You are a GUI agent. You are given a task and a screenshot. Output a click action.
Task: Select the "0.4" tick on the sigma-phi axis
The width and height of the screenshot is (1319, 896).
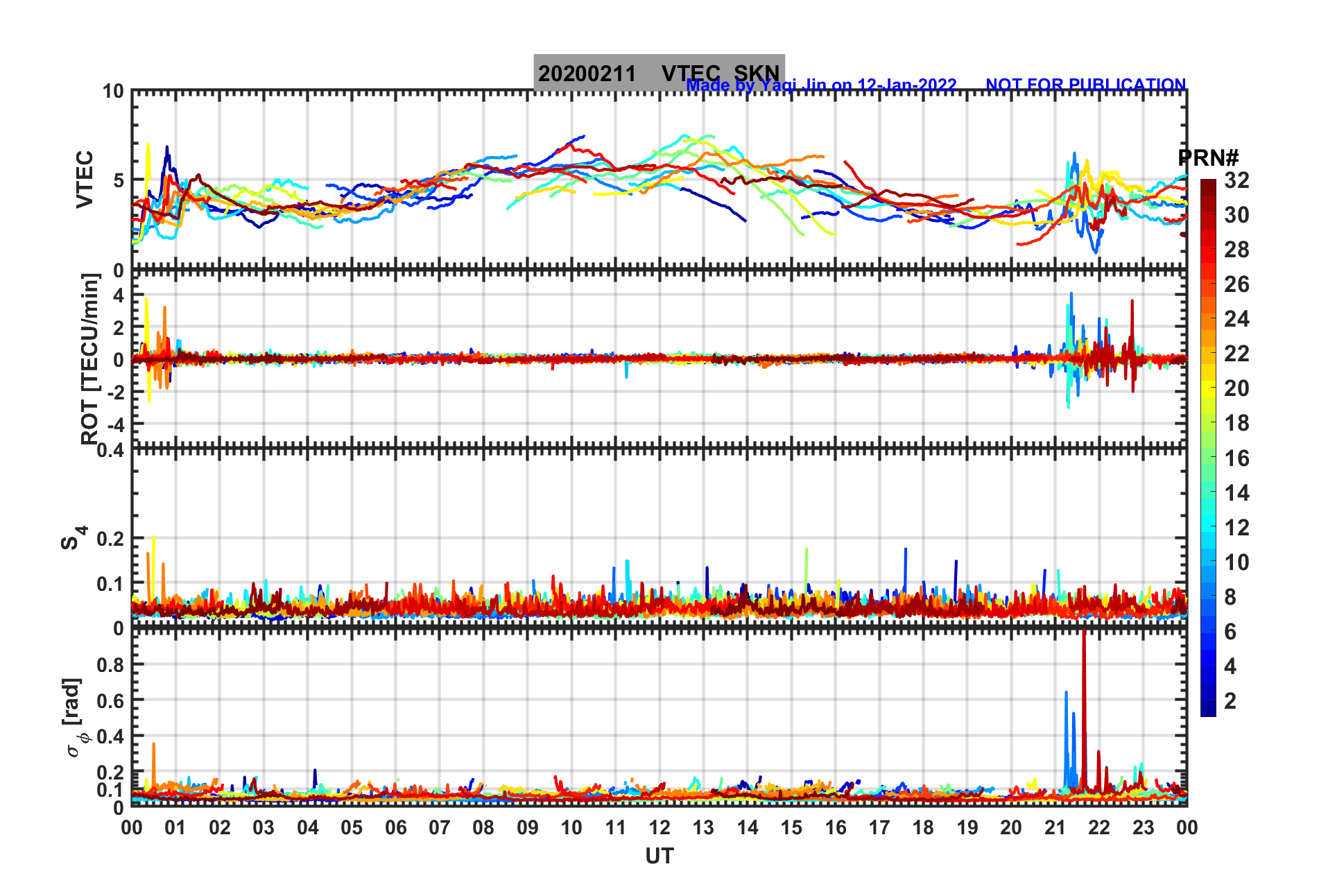tap(110, 736)
